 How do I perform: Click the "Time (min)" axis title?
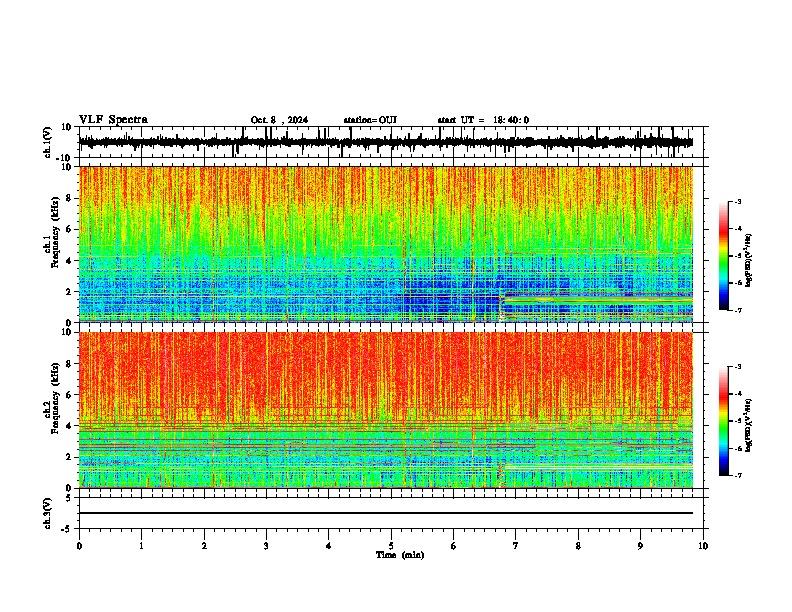coord(400,555)
